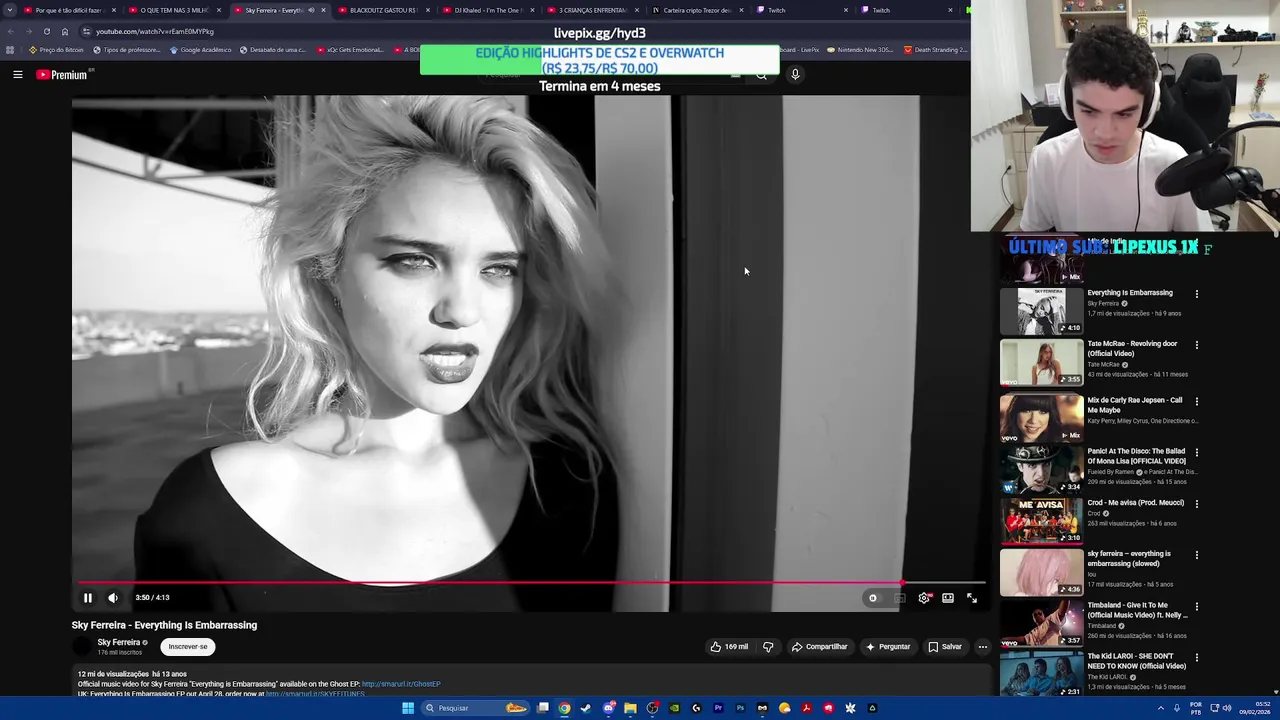Screen dimensions: 1280x720
Task: Click the taskbar Pesquisar search box
Action: pos(474,708)
